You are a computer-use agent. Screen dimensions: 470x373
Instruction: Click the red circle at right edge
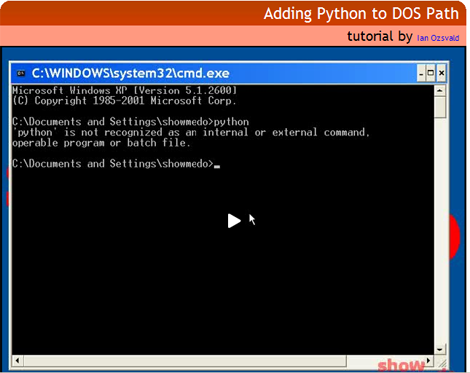click(x=455, y=237)
